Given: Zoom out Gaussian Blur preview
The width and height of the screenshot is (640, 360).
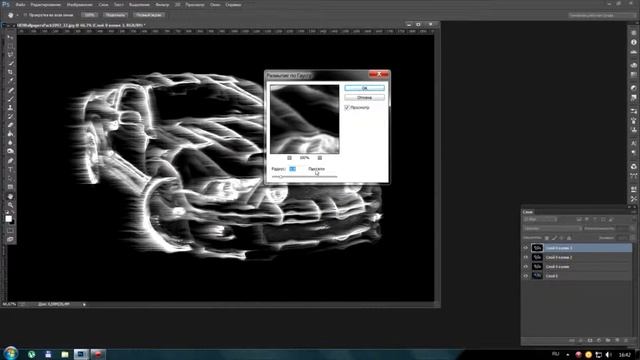Looking at the screenshot, I should (289, 158).
